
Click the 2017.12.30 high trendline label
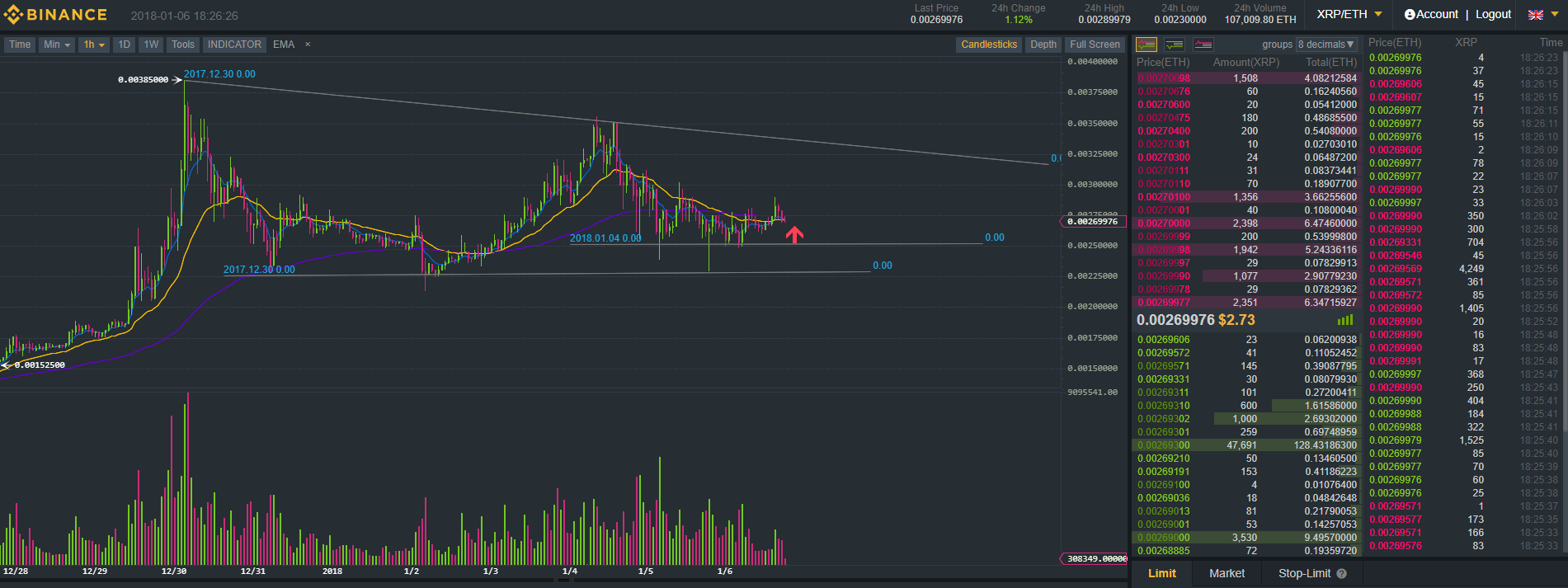pyautogui.click(x=219, y=74)
